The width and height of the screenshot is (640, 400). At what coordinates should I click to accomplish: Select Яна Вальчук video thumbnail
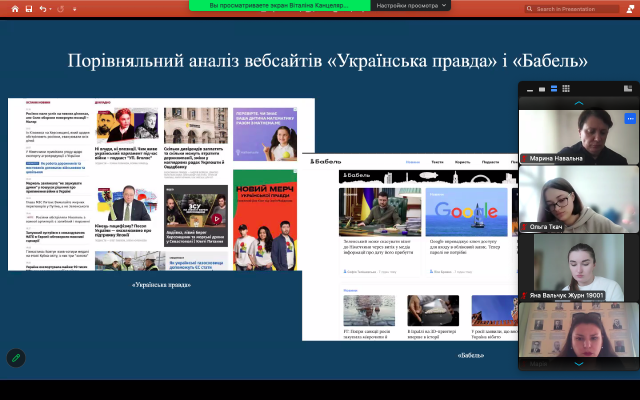(x=571, y=268)
